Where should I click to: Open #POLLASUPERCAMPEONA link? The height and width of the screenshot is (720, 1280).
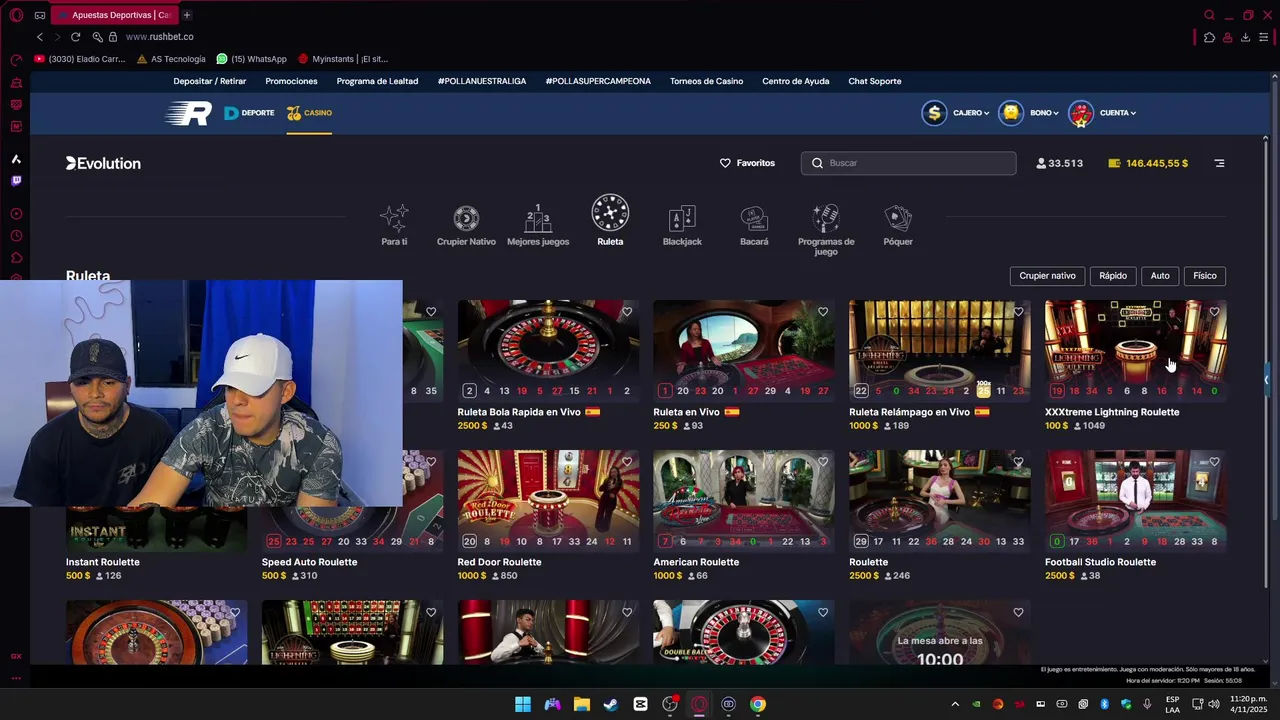tap(598, 81)
